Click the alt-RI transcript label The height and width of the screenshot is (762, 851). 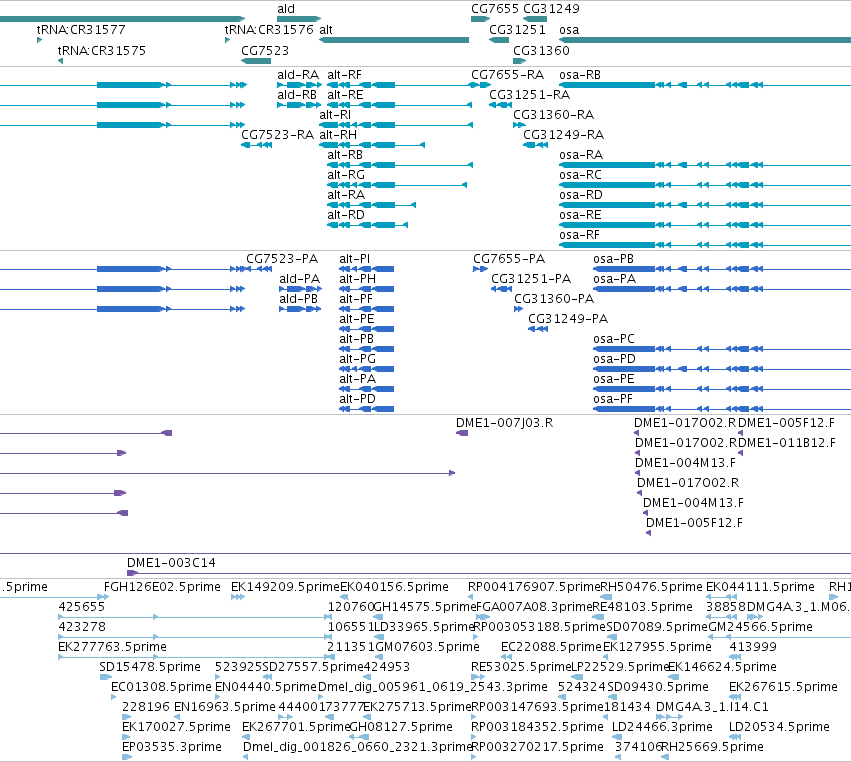335,115
